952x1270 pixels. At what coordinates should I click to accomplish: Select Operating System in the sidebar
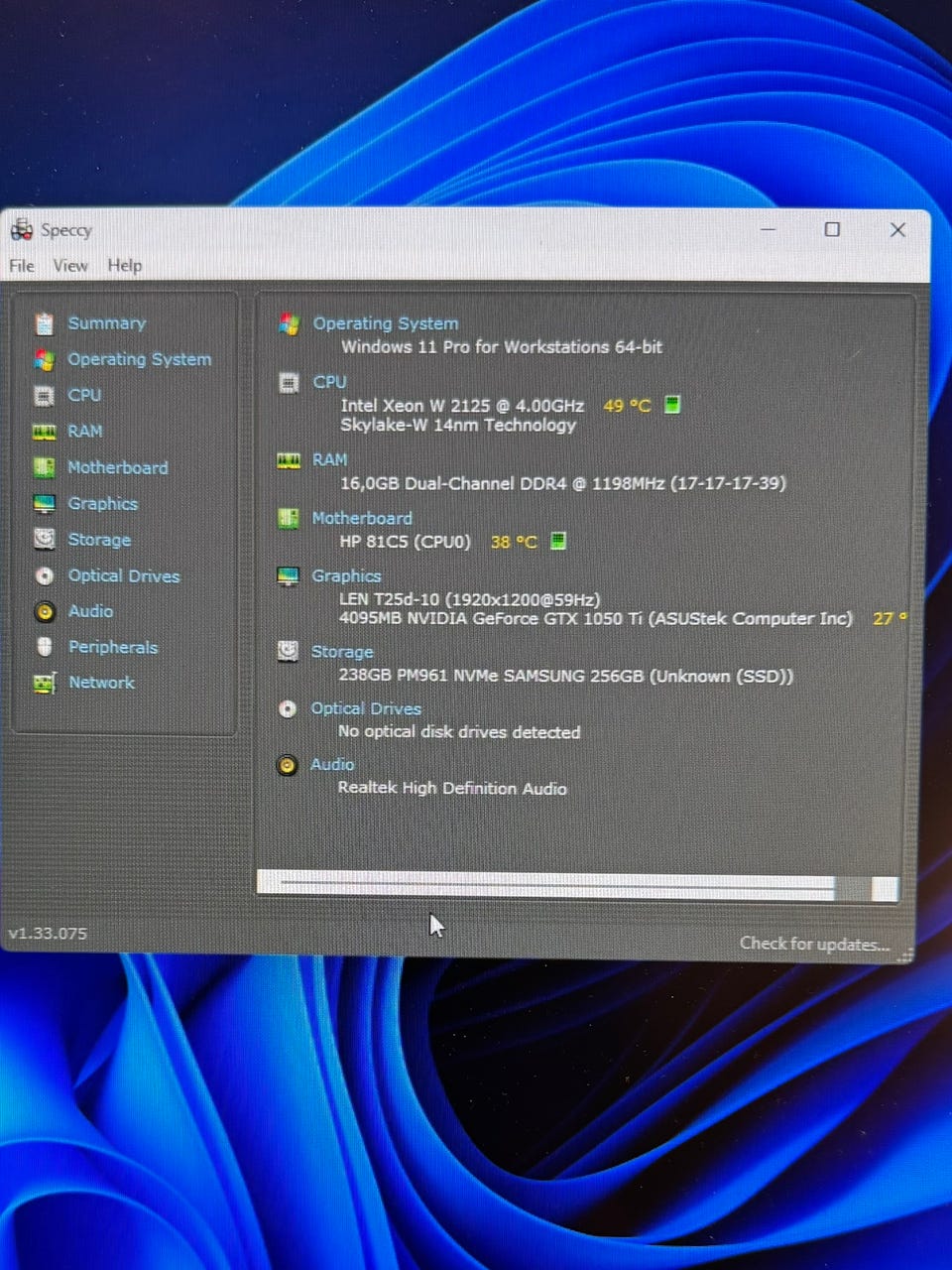point(139,359)
